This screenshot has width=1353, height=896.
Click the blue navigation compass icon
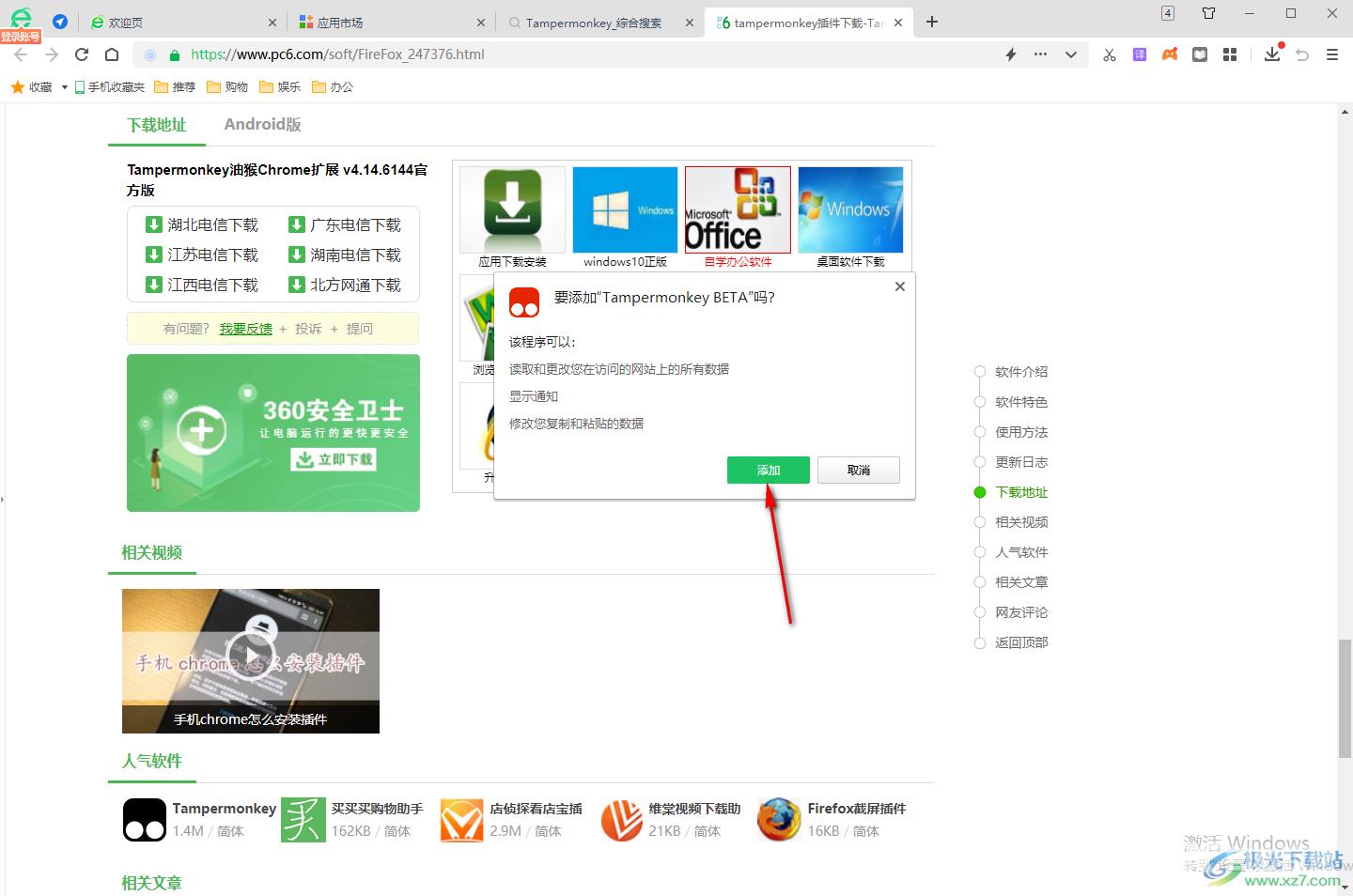coord(60,22)
